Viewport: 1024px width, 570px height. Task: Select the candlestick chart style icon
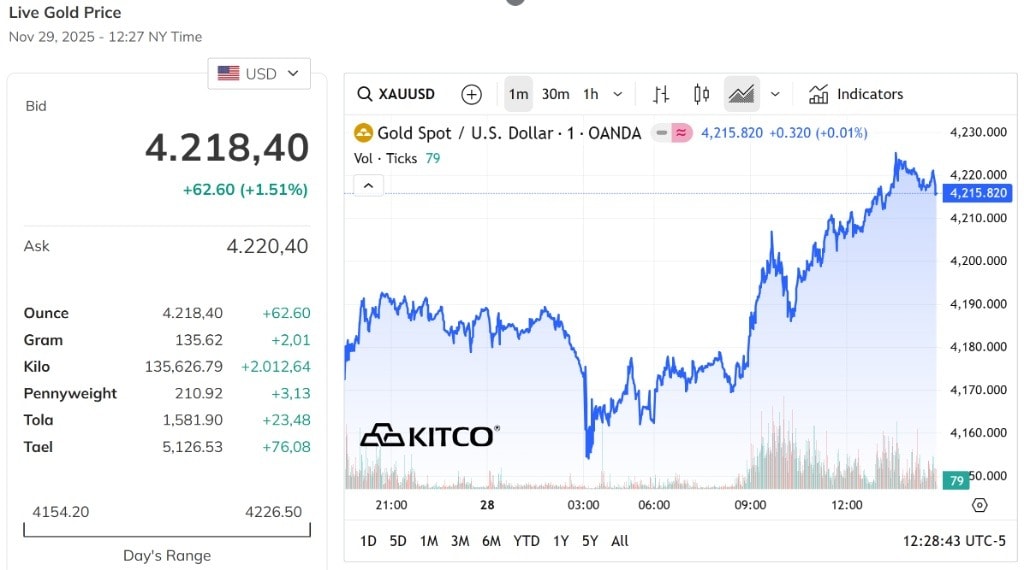(x=701, y=94)
